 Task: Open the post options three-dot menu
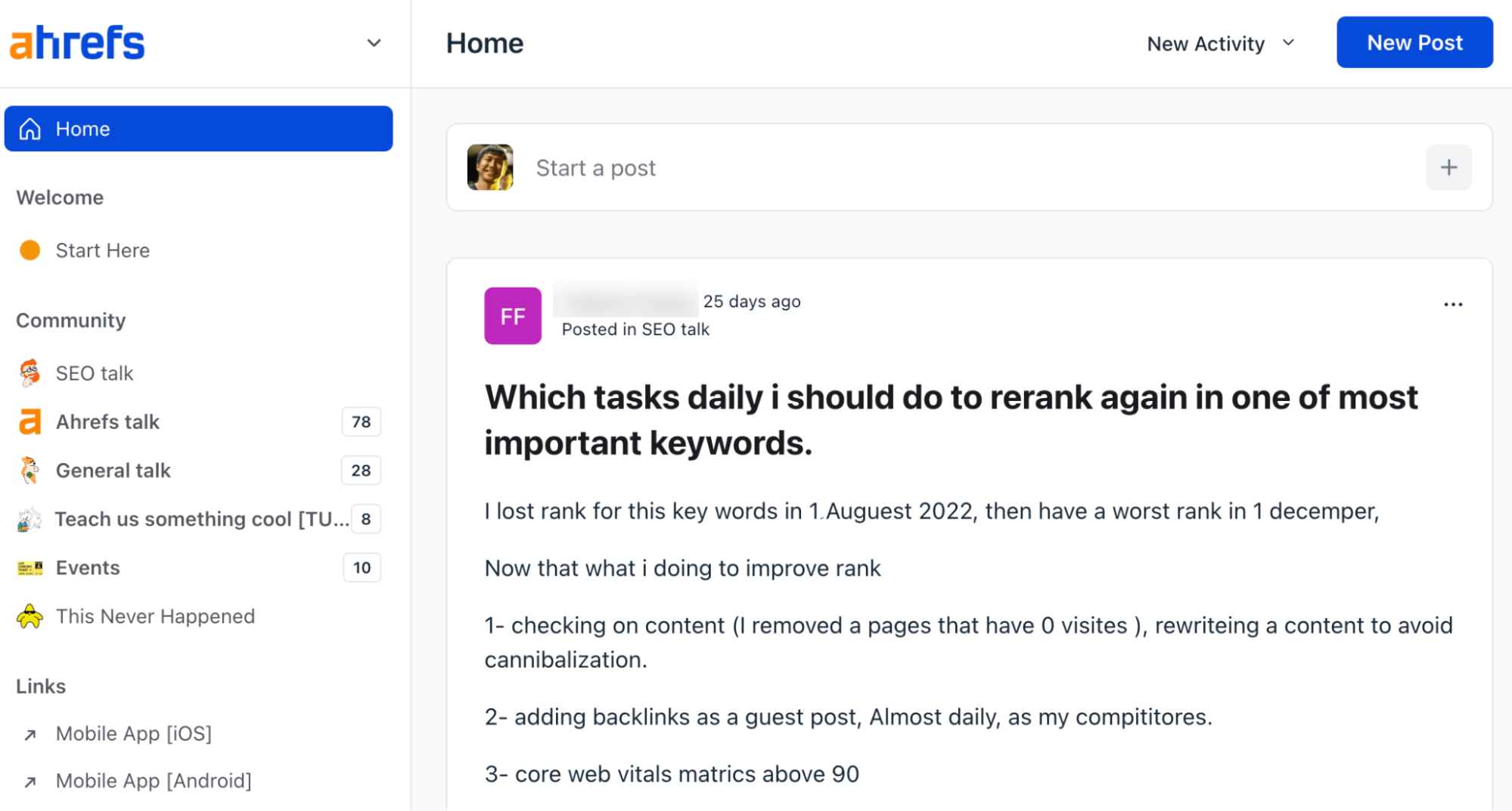pos(1452,304)
